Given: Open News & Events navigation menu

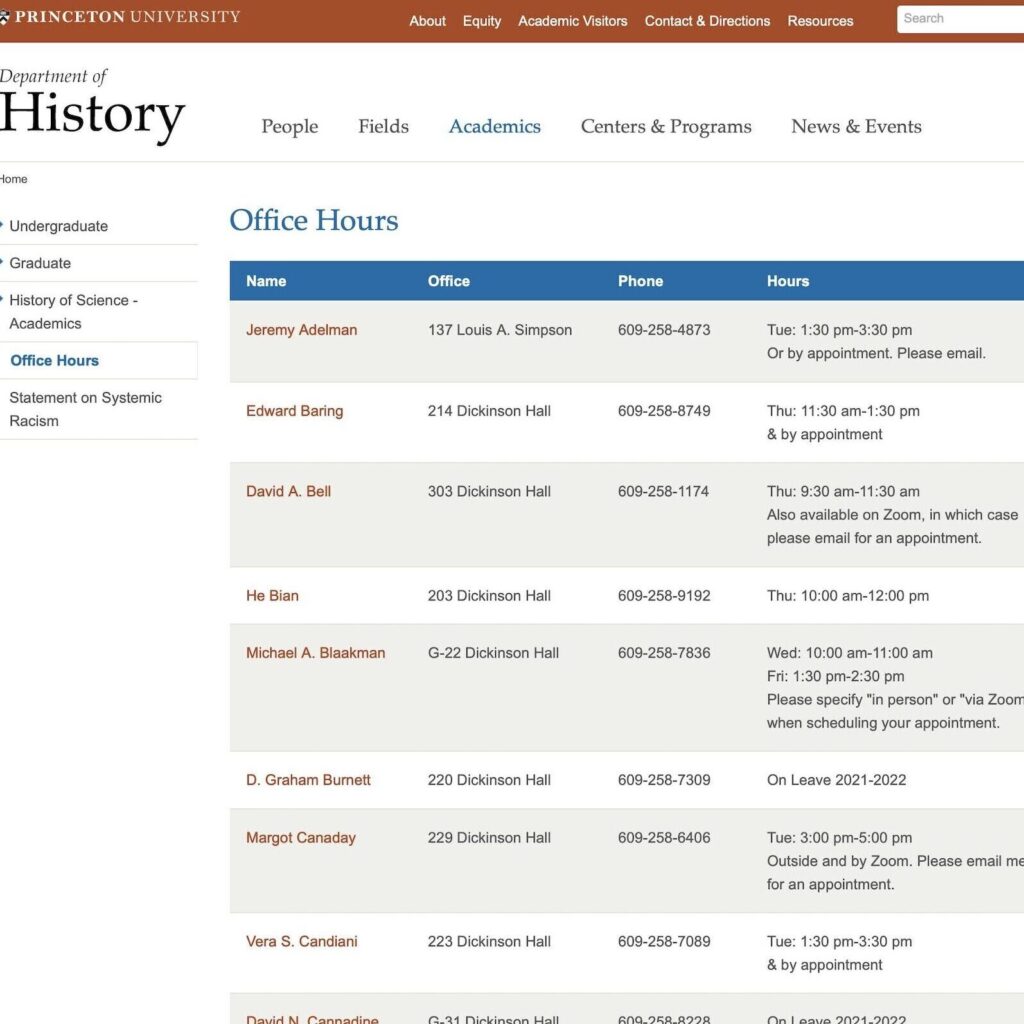Looking at the screenshot, I should pos(856,126).
